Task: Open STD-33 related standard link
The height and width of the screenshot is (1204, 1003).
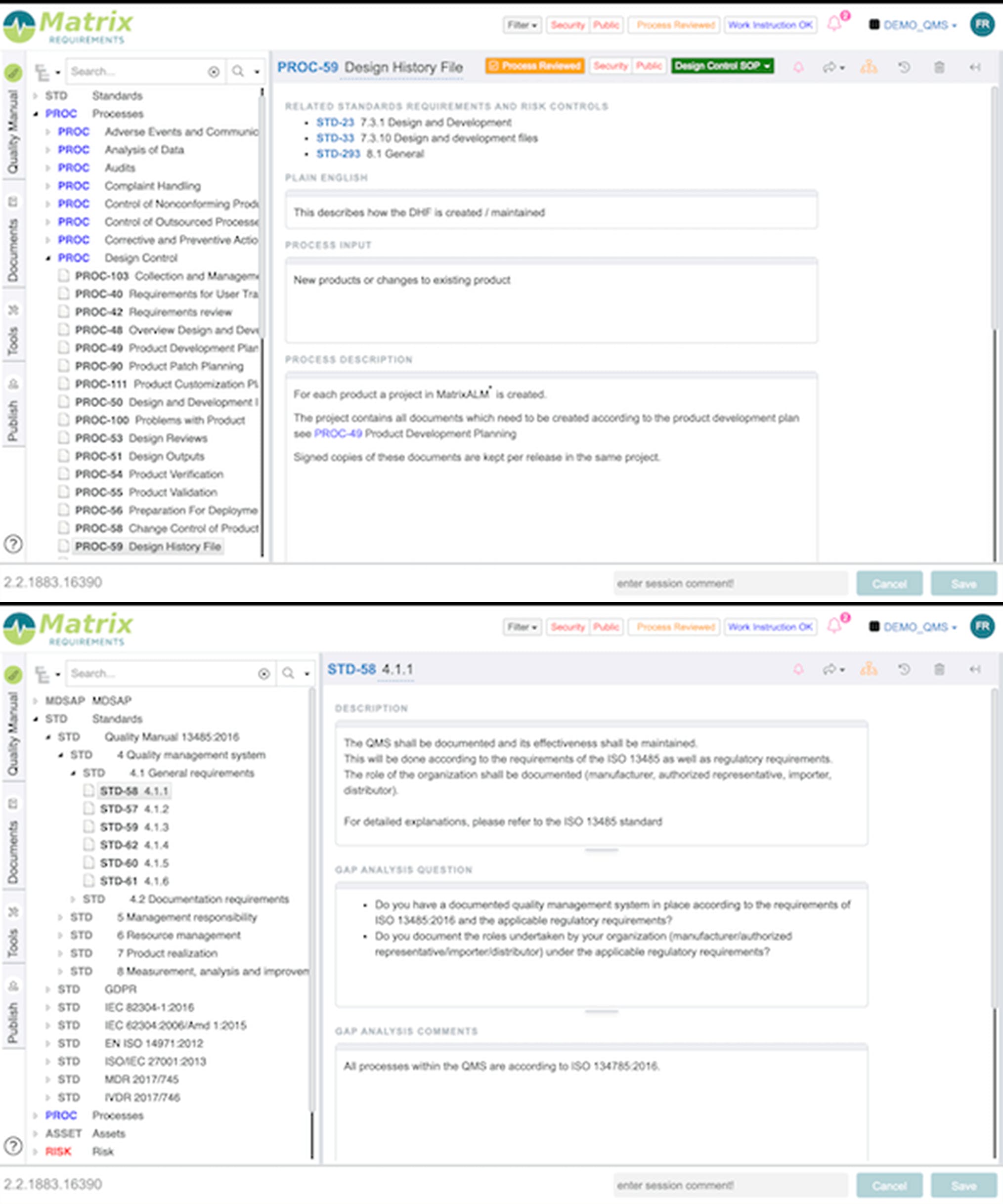Action: [x=335, y=138]
